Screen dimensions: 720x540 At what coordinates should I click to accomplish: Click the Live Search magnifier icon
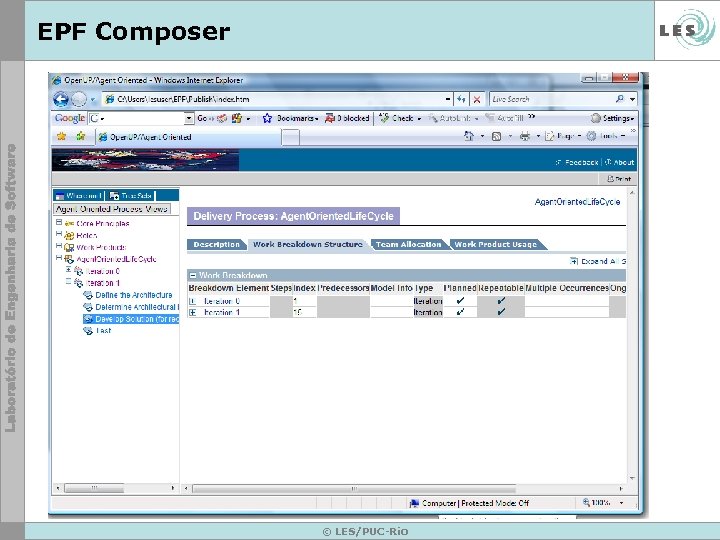pos(620,99)
